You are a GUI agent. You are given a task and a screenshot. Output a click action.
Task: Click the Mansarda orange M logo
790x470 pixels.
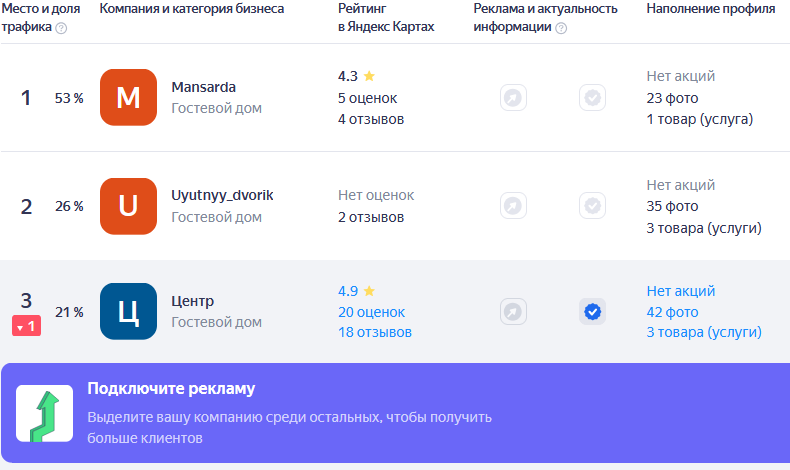[128, 97]
